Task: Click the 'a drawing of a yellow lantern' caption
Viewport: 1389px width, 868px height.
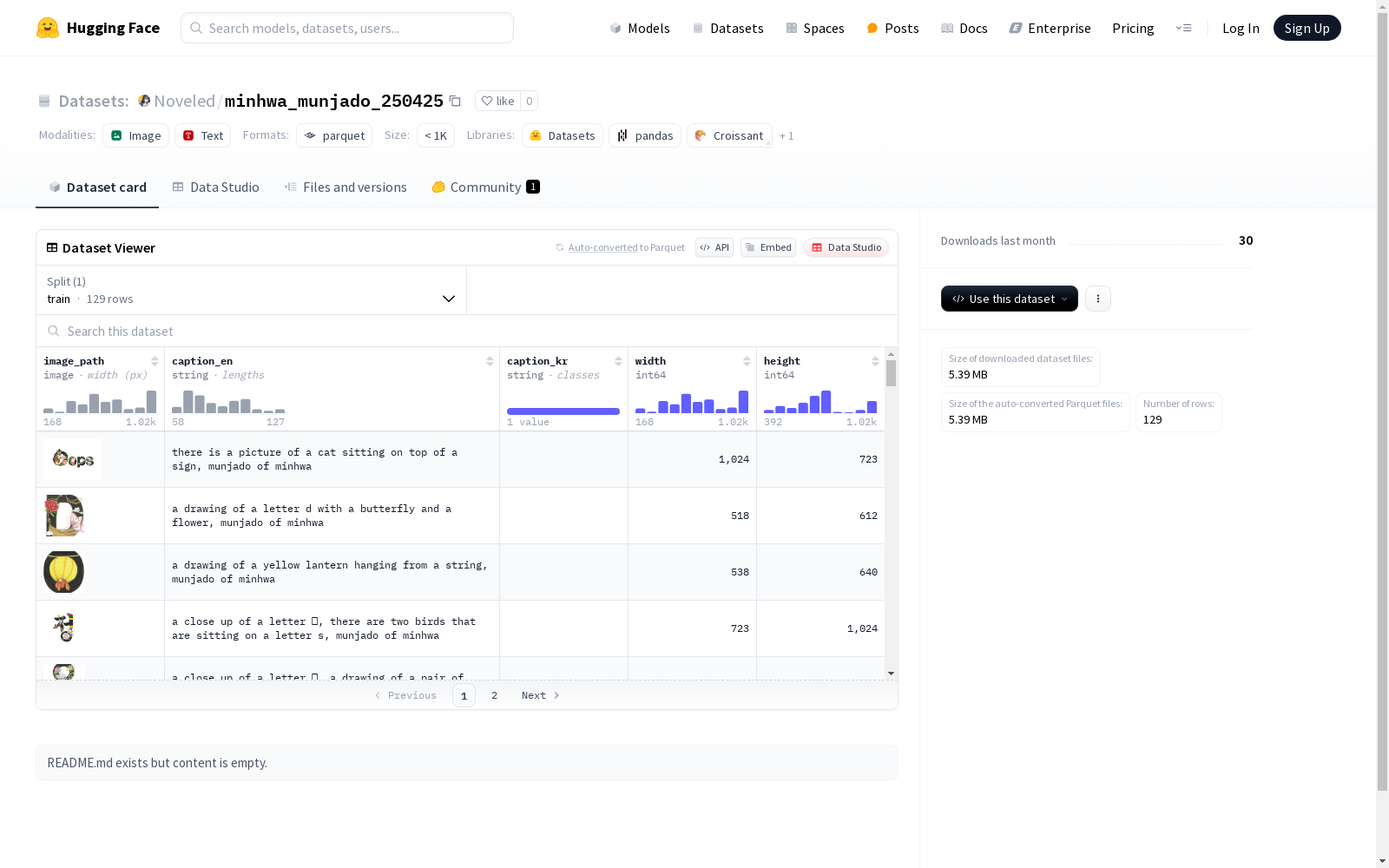Action: 330,572
